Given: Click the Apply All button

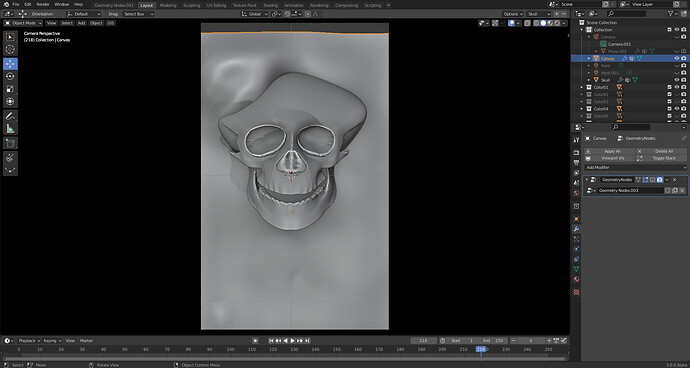Looking at the screenshot, I should point(609,151).
